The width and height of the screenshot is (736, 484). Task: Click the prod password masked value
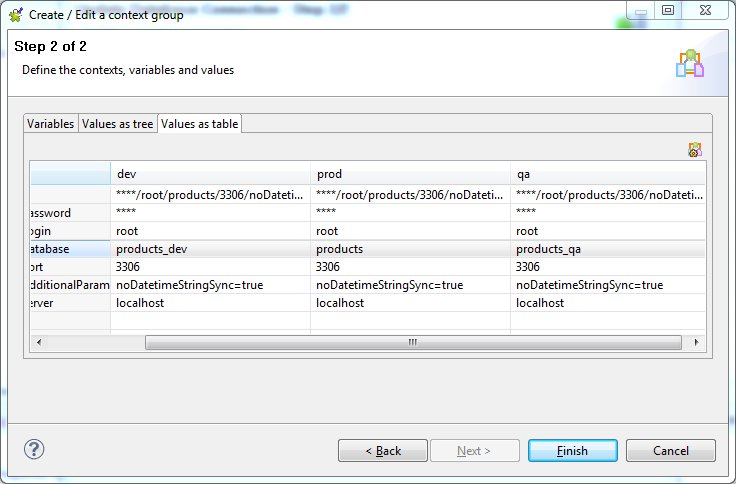click(x=410, y=213)
